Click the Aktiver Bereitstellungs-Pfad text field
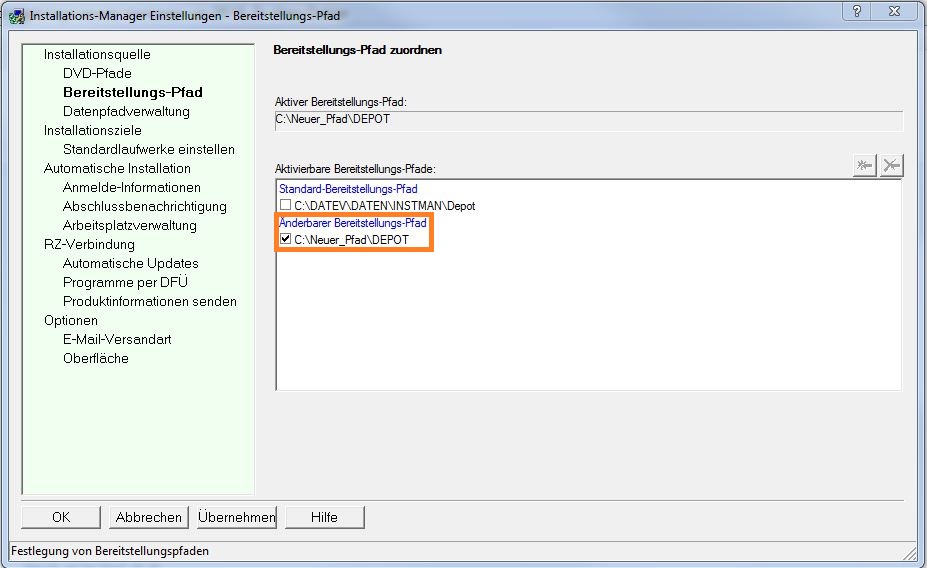Image resolution: width=927 pixels, height=568 pixels. pos(588,121)
